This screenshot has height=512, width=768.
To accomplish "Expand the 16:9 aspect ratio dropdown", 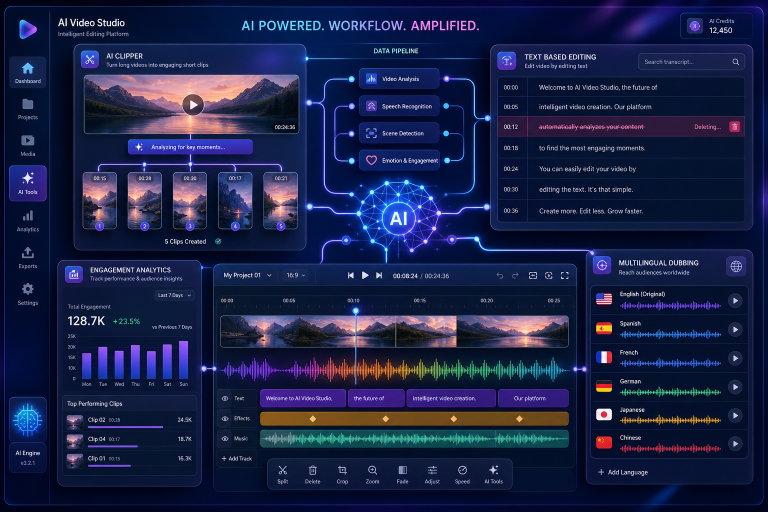I will [x=296, y=275].
